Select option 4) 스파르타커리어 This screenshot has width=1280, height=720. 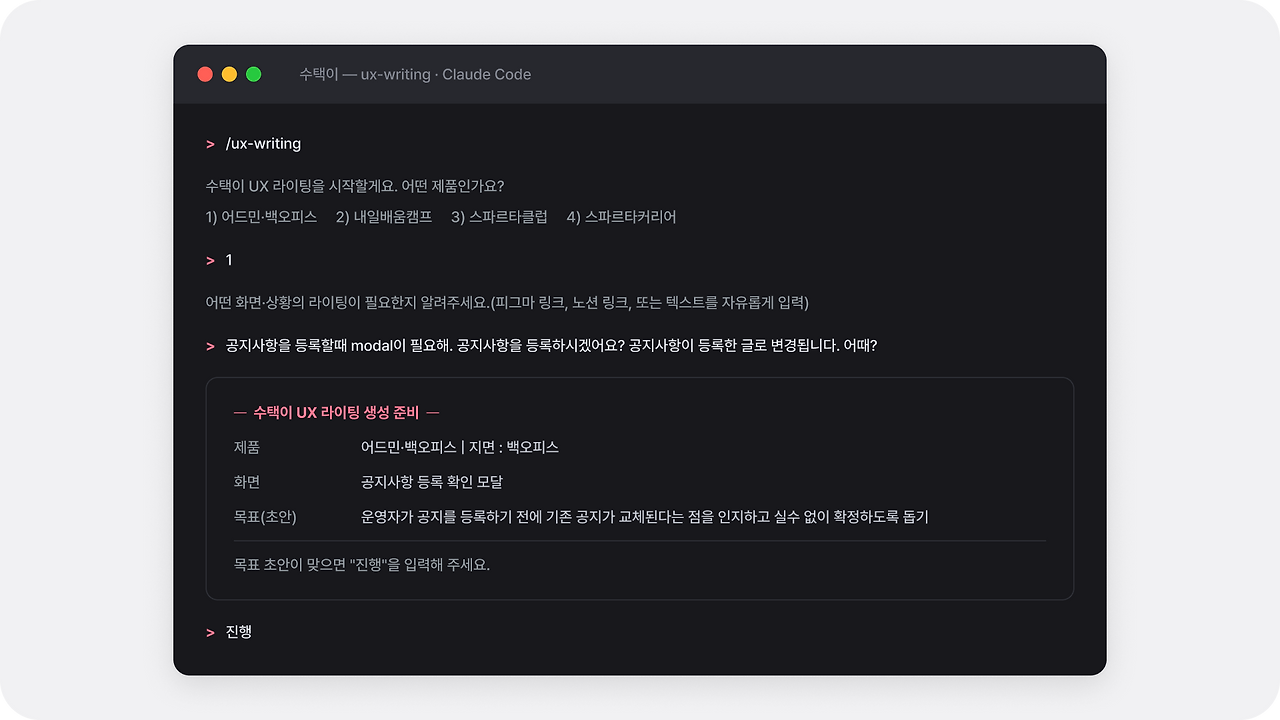point(621,216)
